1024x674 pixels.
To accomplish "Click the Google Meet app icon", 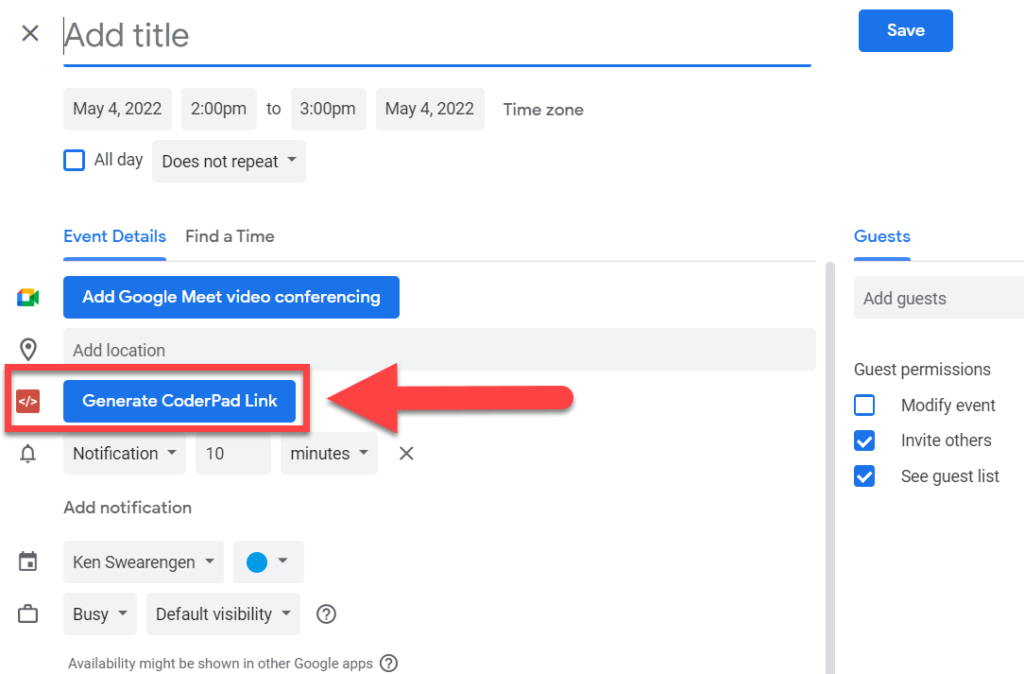I will 28,297.
